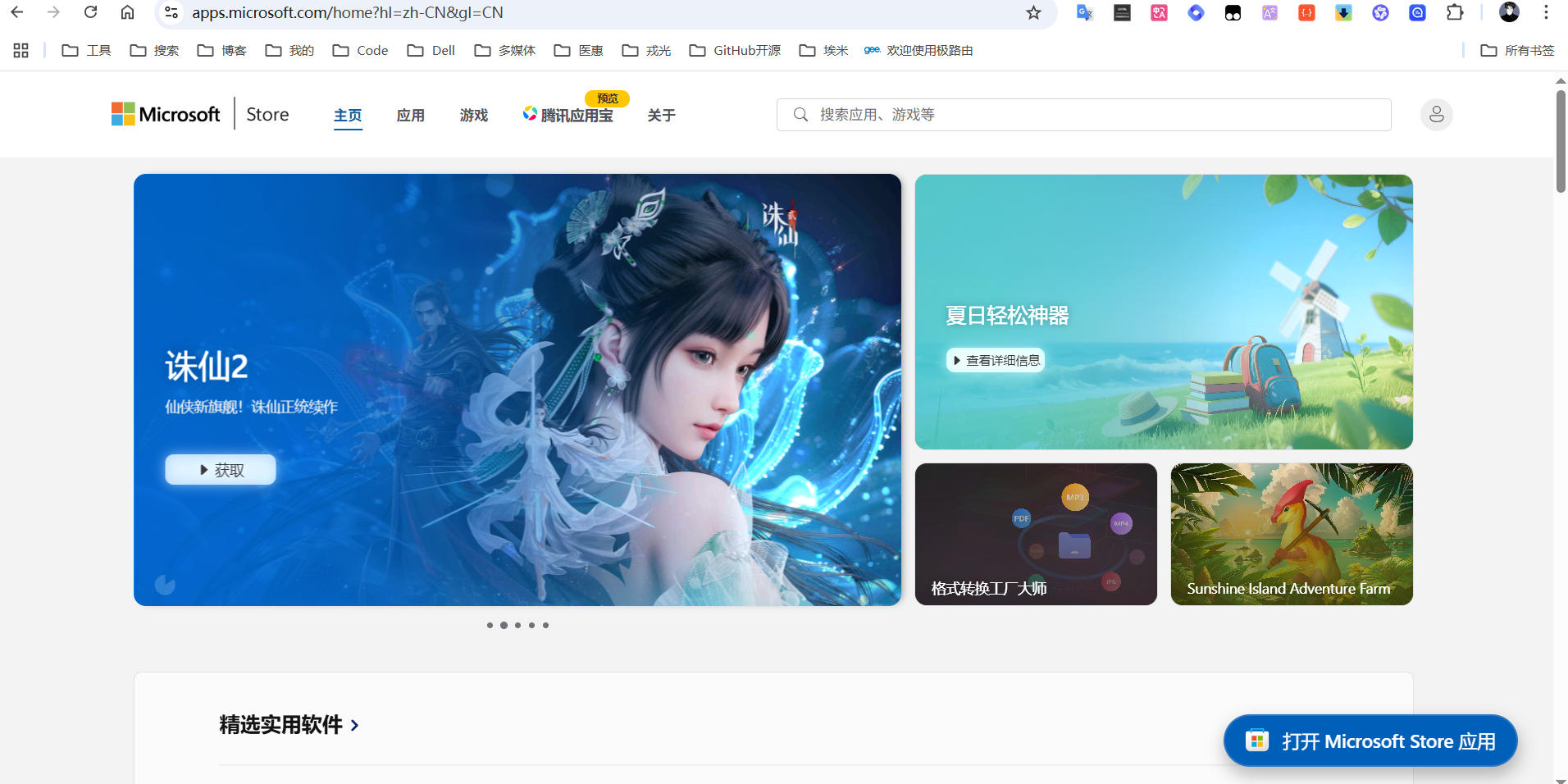Open the 欢迎使用极路由 bookmark
The image size is (1568, 784).
click(x=918, y=50)
